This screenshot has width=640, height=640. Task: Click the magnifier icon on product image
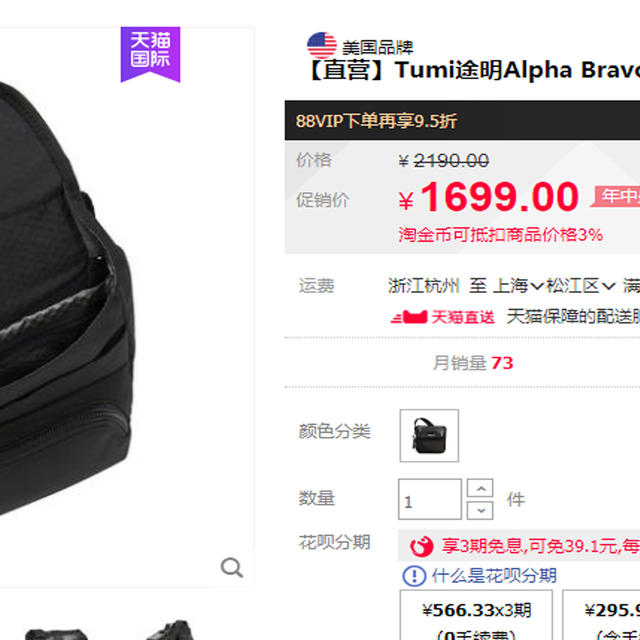point(232,567)
